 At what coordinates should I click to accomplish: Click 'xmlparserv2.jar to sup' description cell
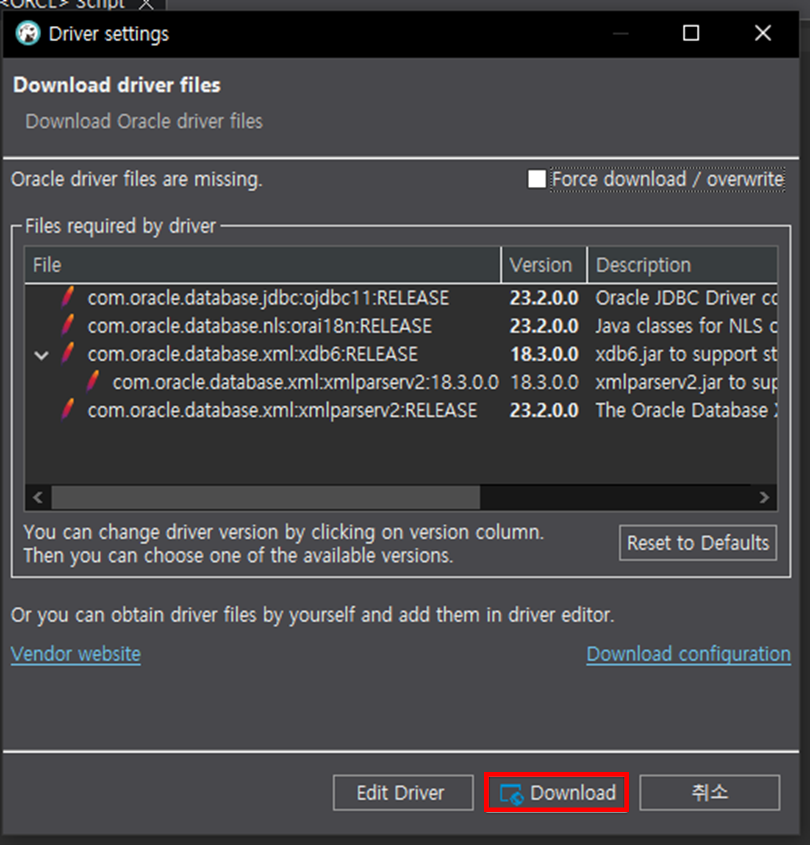click(x=686, y=382)
